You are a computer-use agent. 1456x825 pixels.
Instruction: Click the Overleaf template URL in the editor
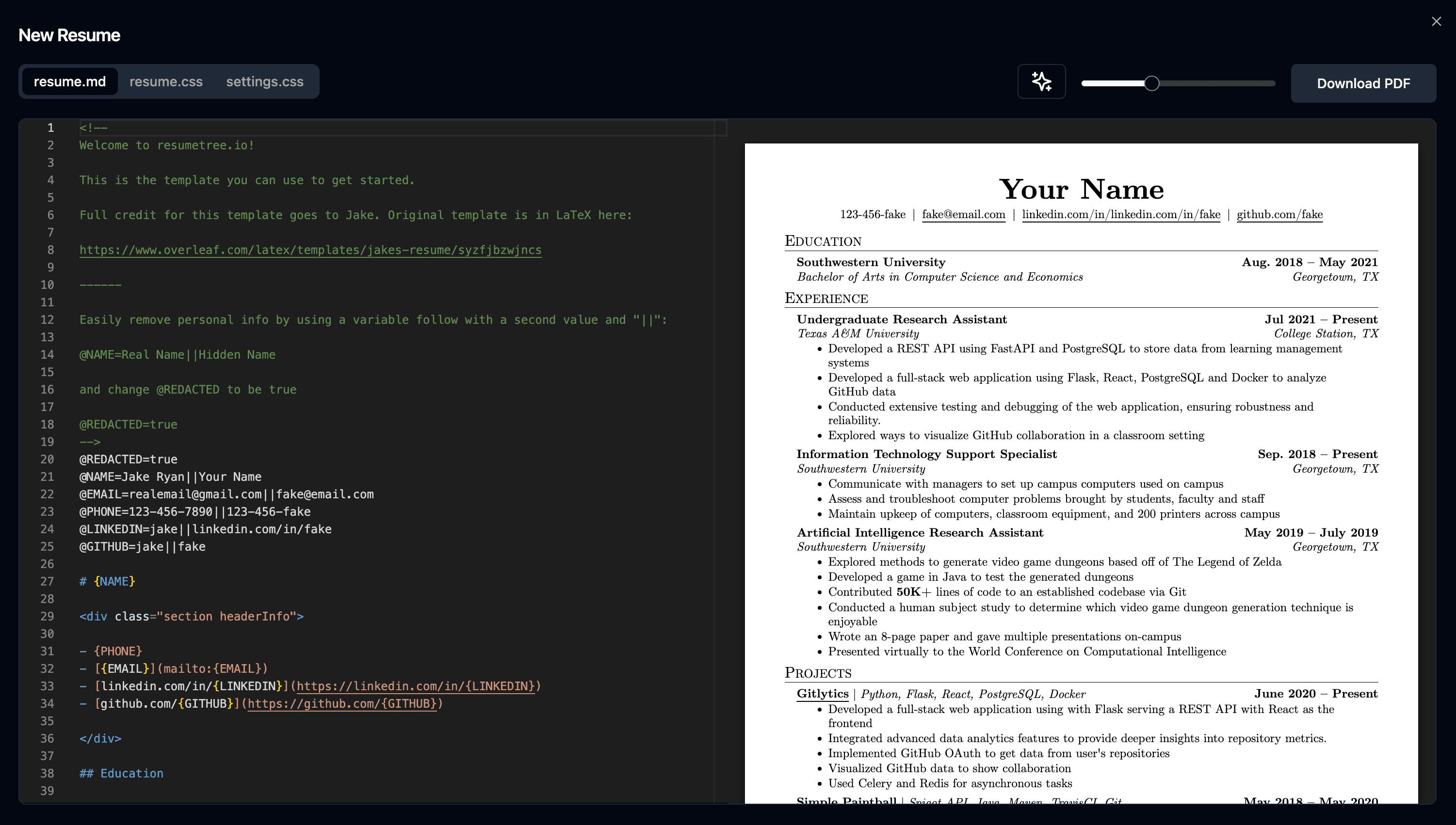tap(310, 250)
